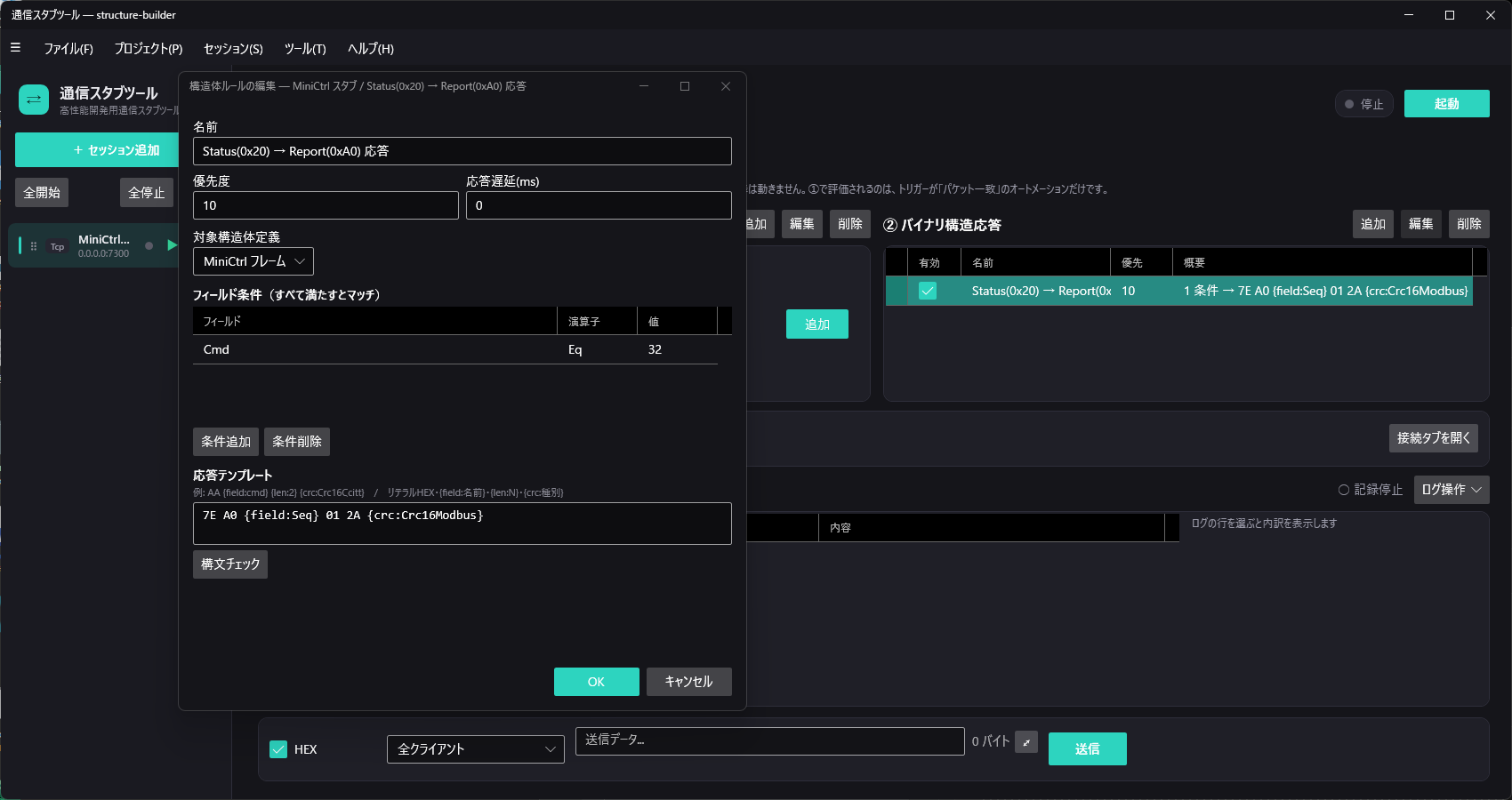Select the Cmd field condition row

coord(455,349)
